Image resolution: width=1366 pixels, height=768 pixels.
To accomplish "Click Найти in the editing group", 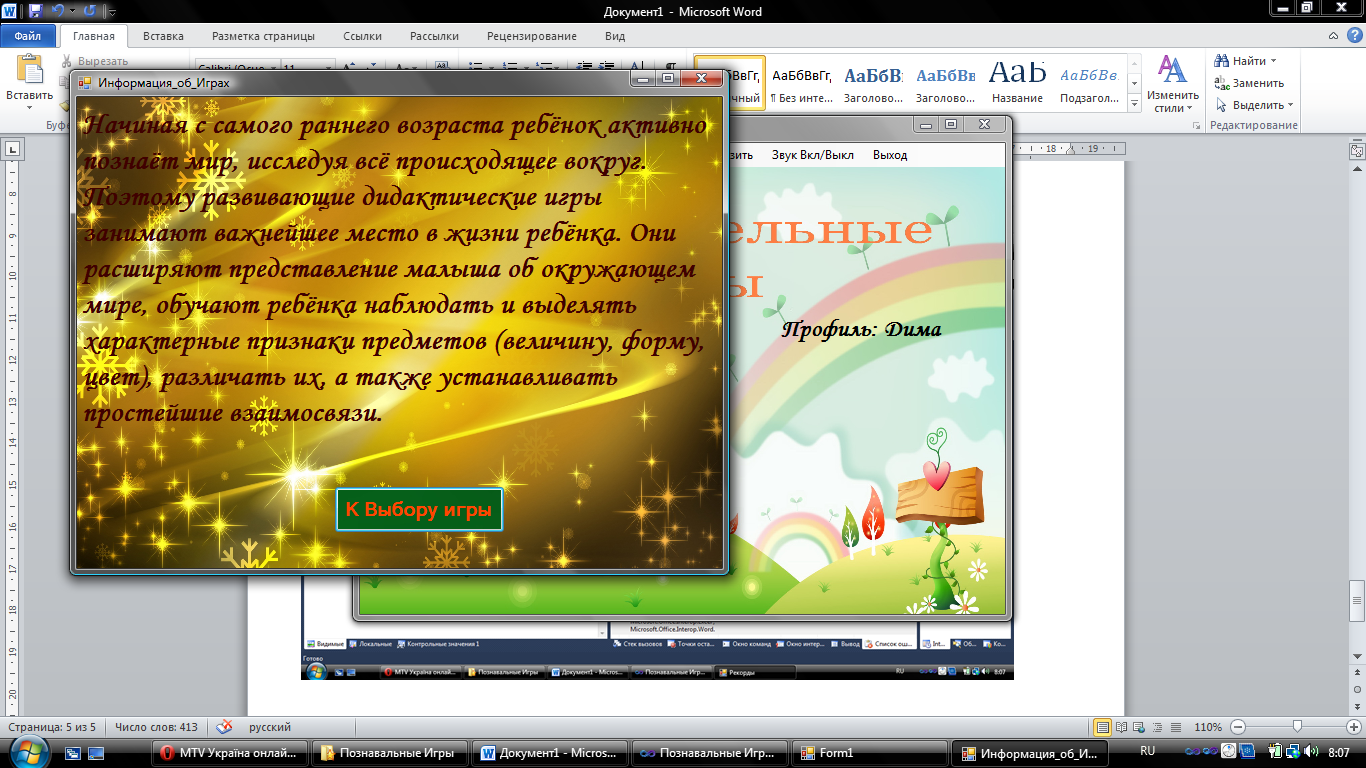I will tap(1241, 61).
